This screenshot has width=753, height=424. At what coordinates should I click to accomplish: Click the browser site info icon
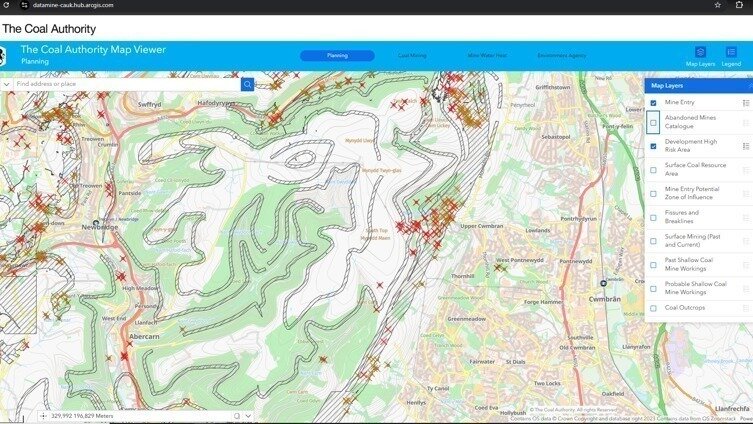tap(24, 5)
